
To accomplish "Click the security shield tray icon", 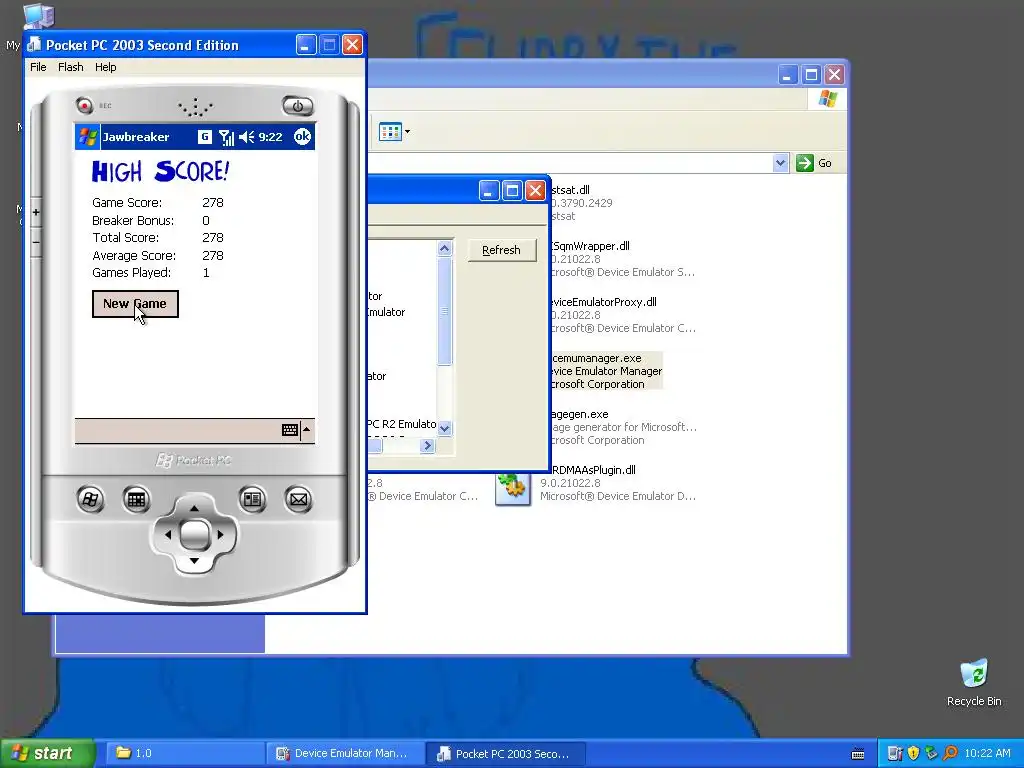I will [x=913, y=754].
